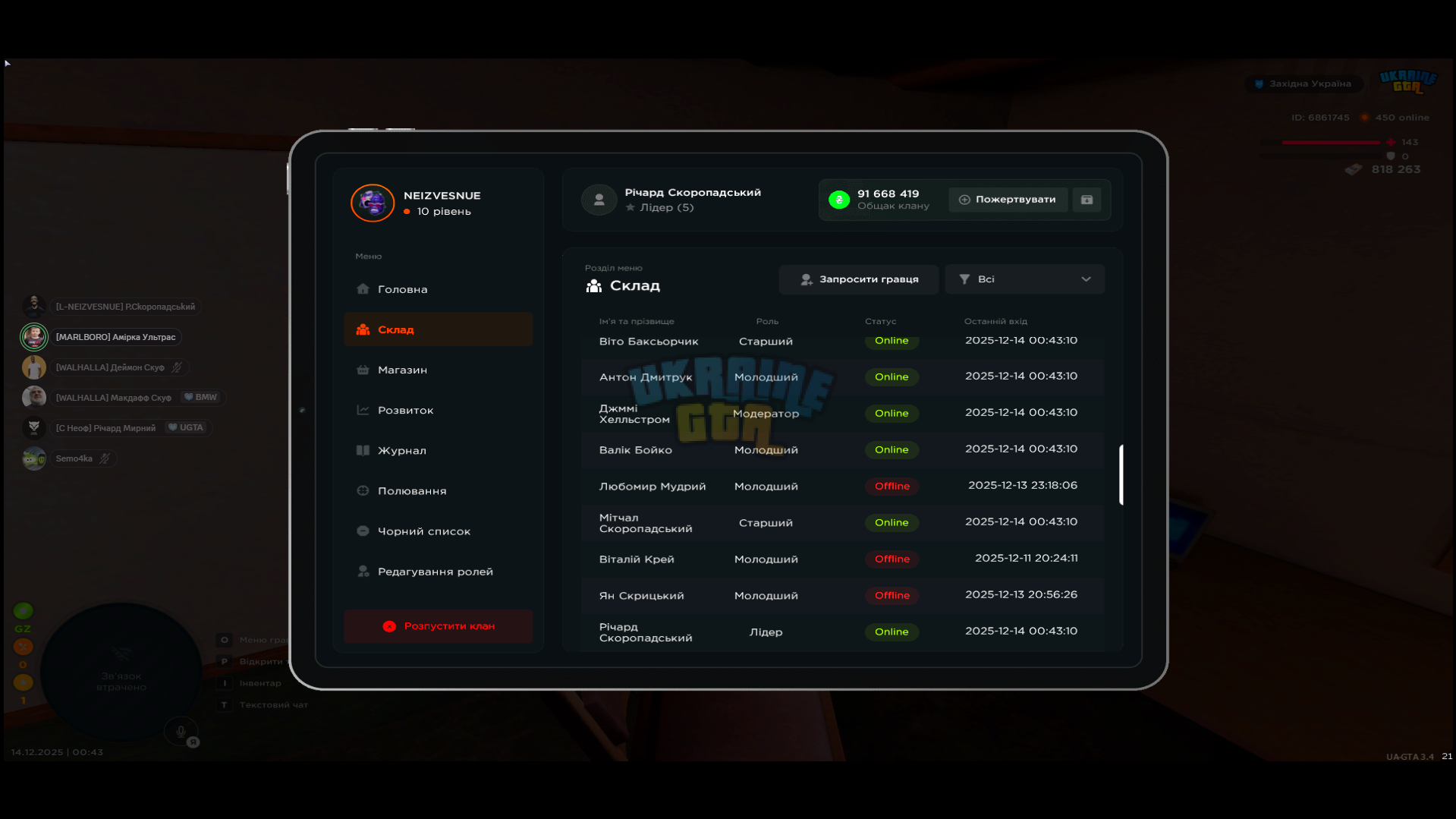Viewport: 1456px width, 819px height.
Task: Click the Останній вхід column header
Action: pos(995,321)
